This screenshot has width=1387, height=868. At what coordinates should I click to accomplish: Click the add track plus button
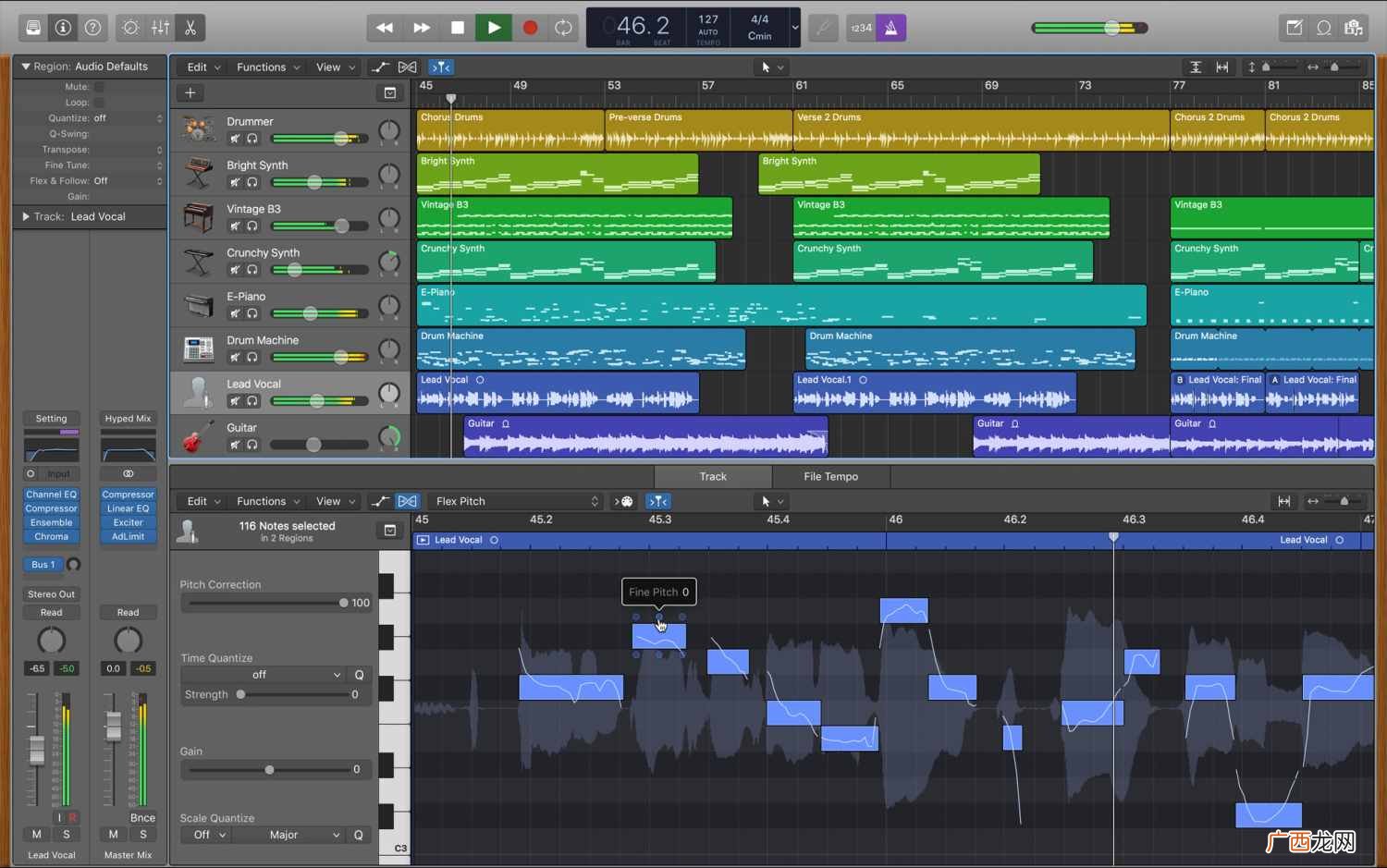[x=190, y=92]
